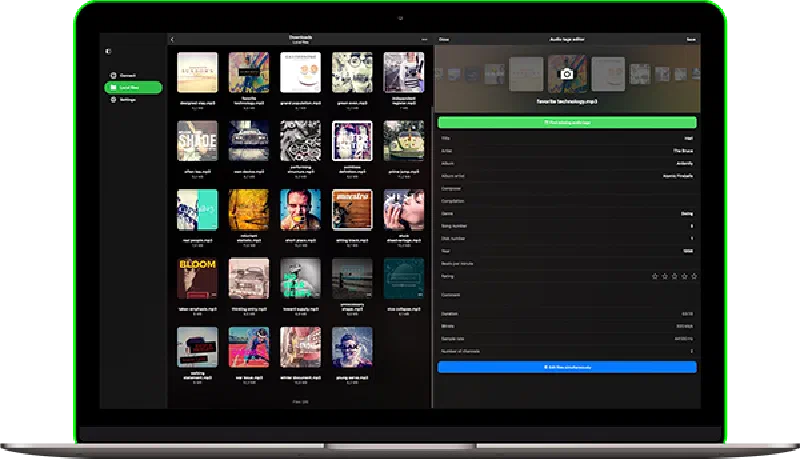The width and height of the screenshot is (800, 460).
Task: Click the camera icon on the cover art
Action: (566, 74)
